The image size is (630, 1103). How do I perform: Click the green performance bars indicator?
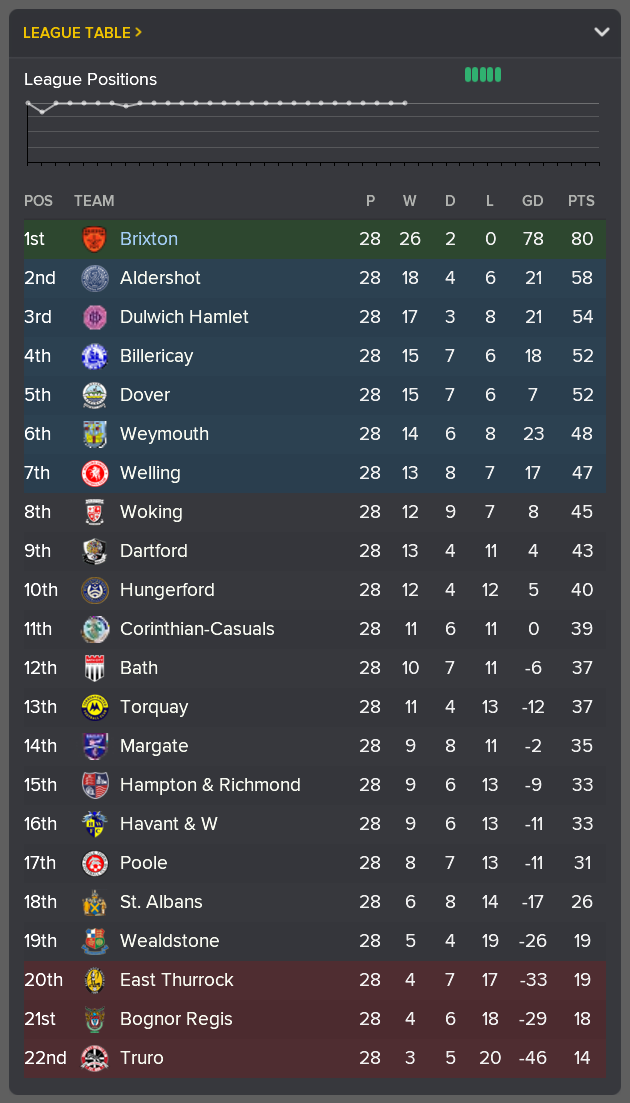tap(482, 74)
